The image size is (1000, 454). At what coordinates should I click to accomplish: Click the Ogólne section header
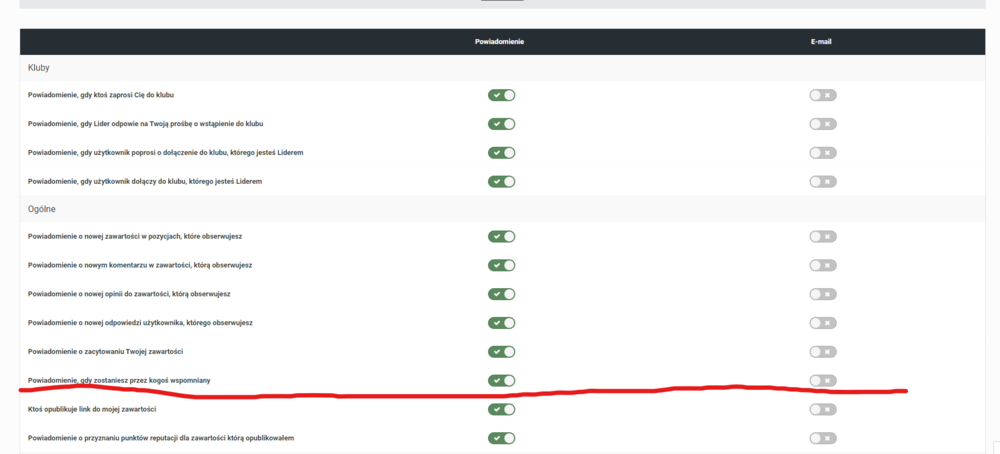click(x=42, y=209)
